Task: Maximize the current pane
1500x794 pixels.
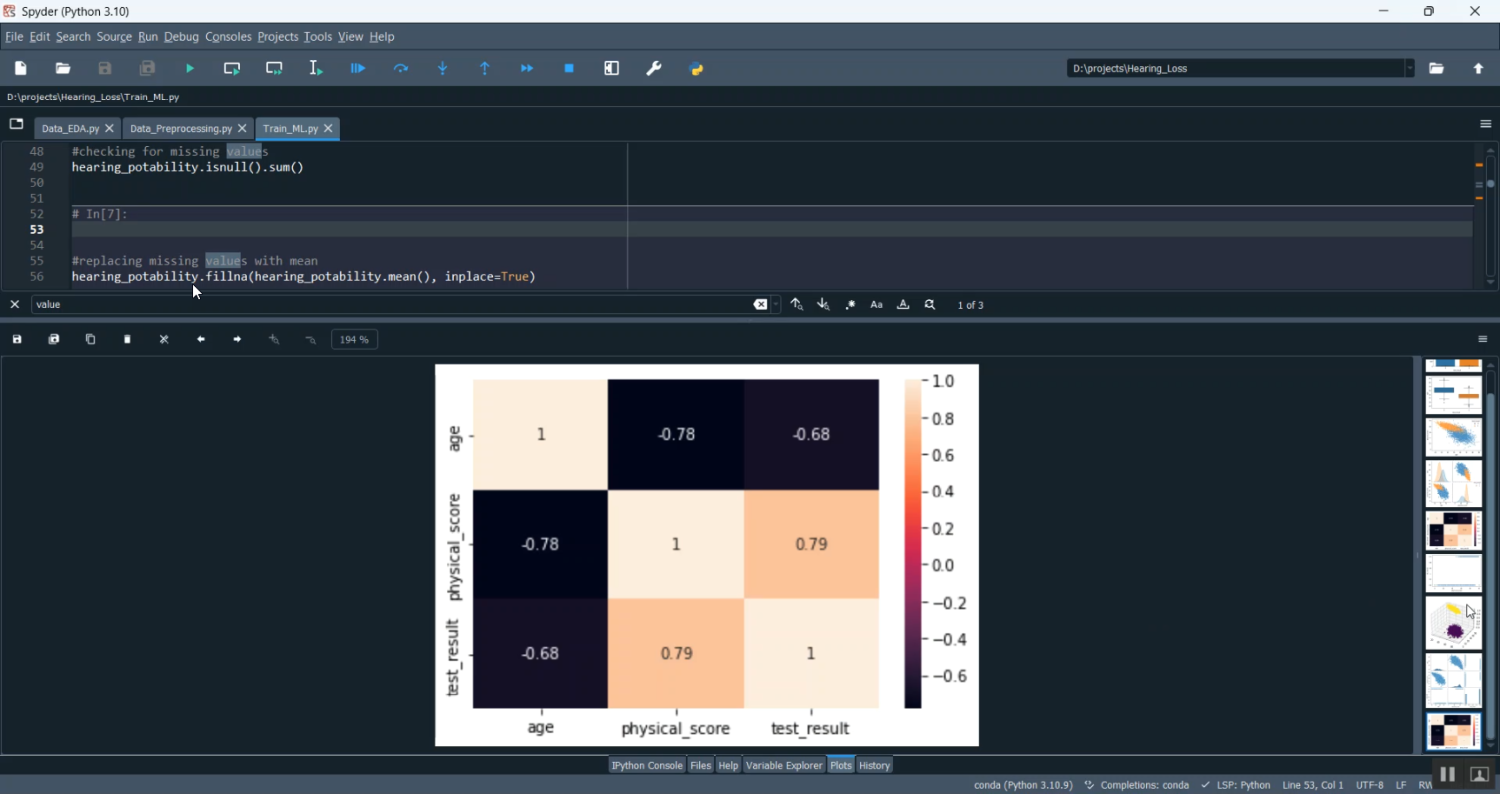Action: coord(611,68)
